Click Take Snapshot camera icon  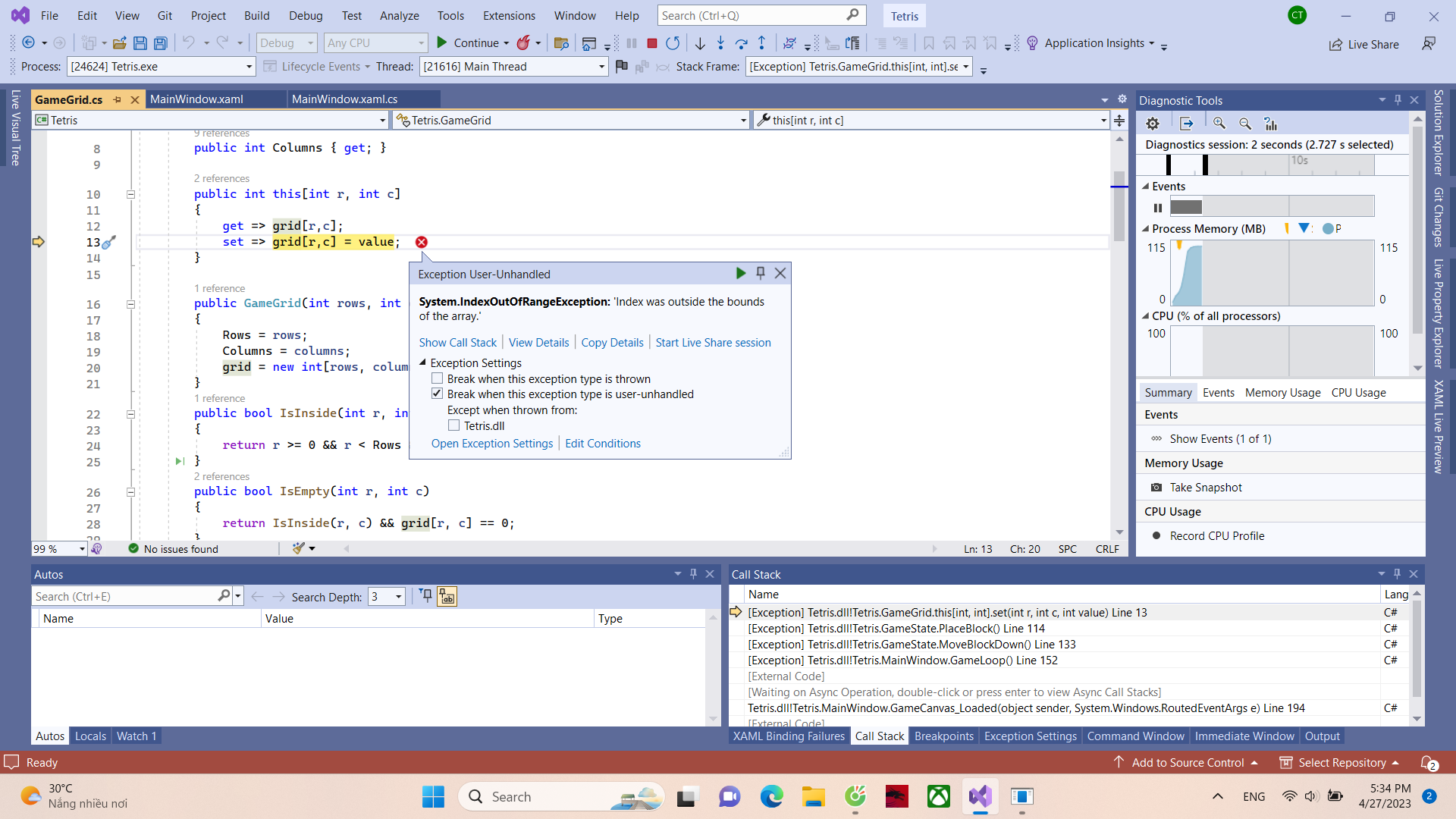(x=1156, y=488)
